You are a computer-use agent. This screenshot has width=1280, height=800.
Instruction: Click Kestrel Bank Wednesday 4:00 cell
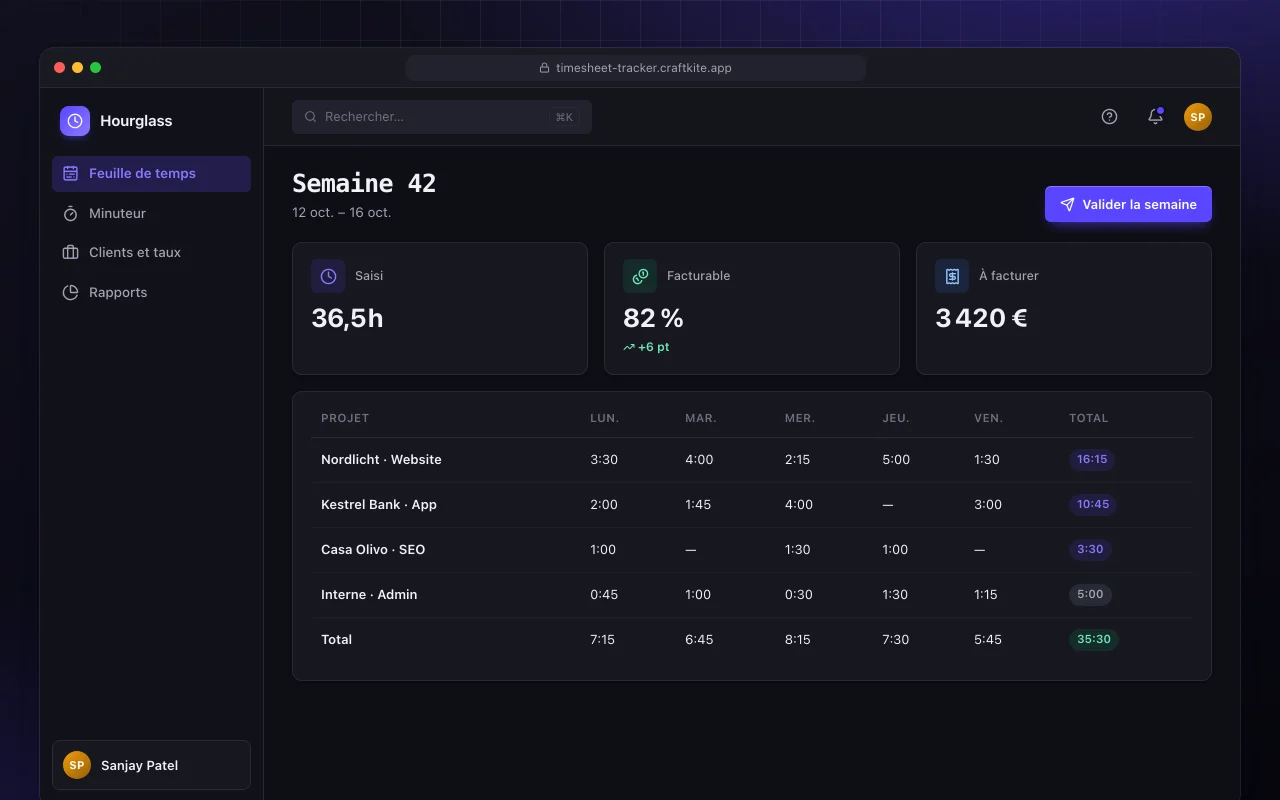pos(799,505)
